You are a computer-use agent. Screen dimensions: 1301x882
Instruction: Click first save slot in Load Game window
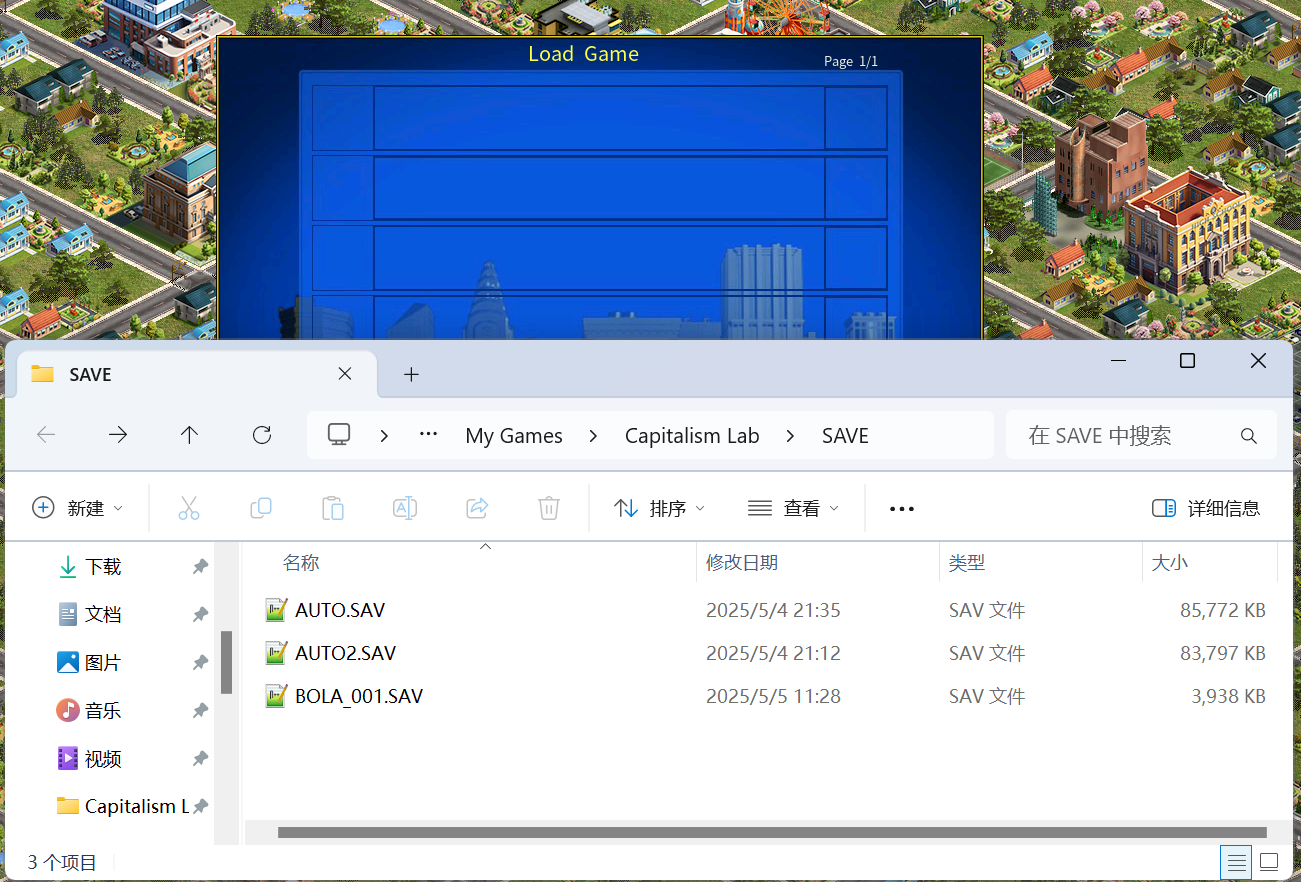[600, 118]
